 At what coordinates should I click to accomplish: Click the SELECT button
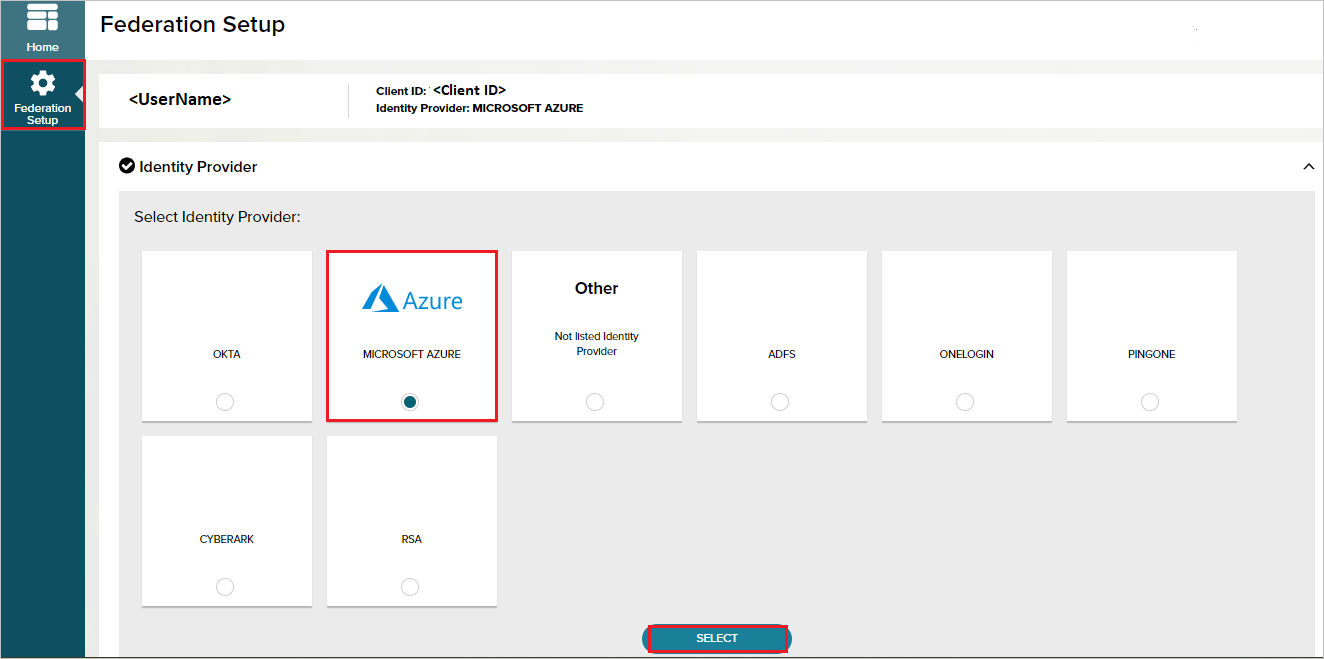tap(717, 638)
